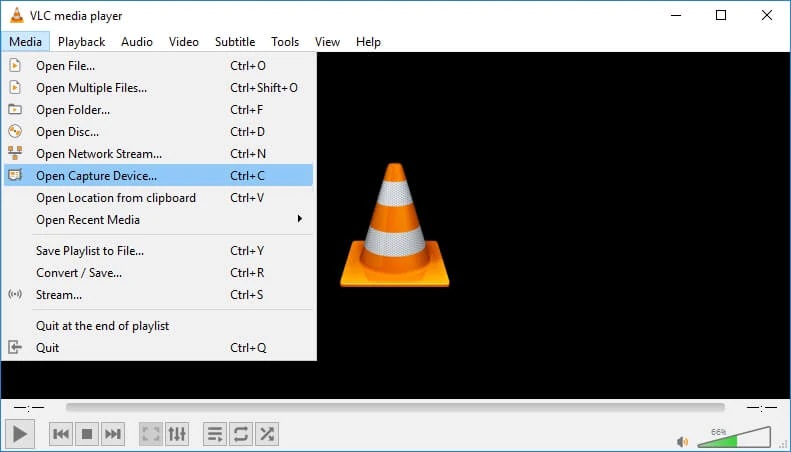Skip to next media track
Viewport: 791px width, 452px height.
(112, 434)
